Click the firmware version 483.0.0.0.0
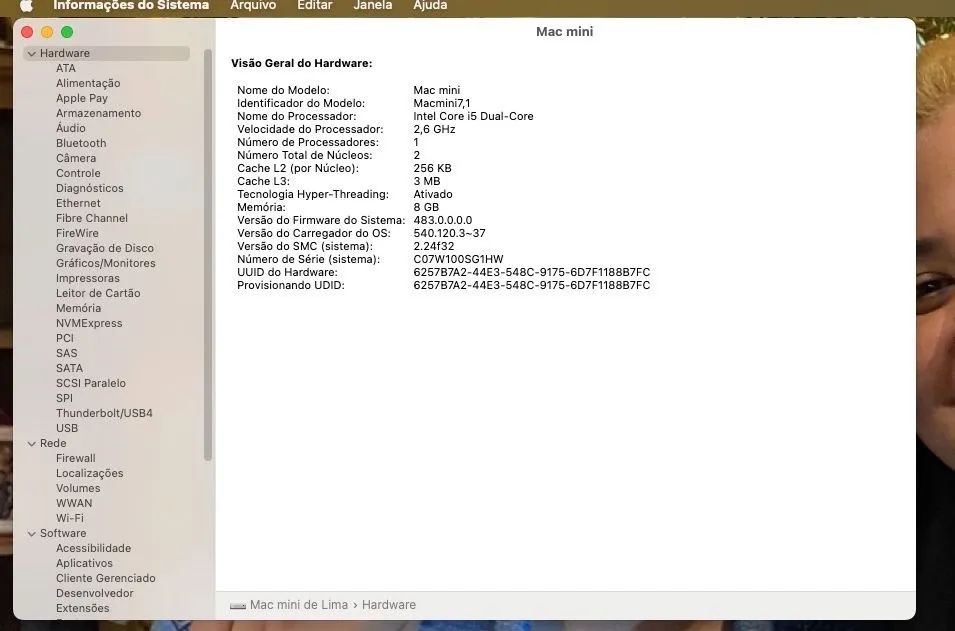The height and width of the screenshot is (631, 955). coord(443,220)
